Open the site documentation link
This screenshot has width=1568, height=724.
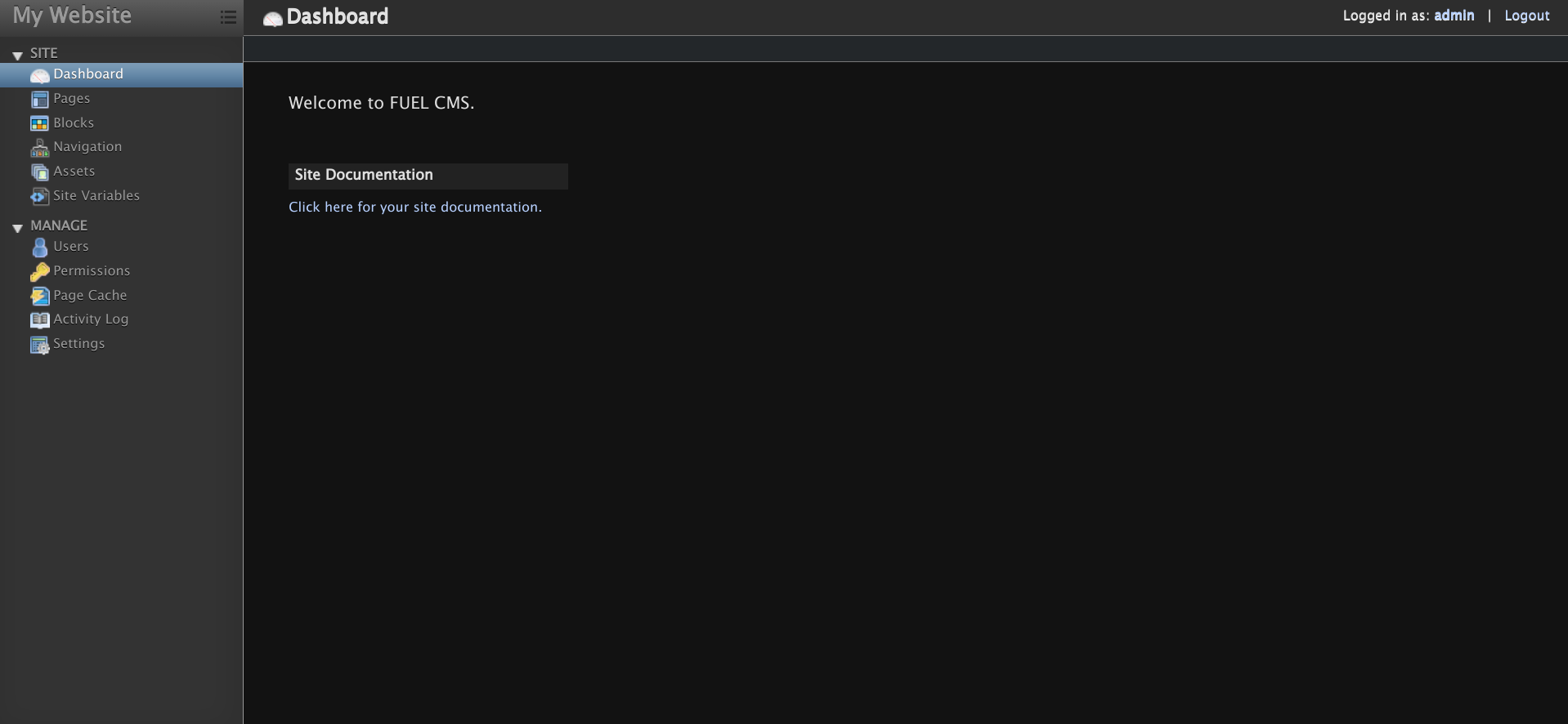click(x=414, y=208)
